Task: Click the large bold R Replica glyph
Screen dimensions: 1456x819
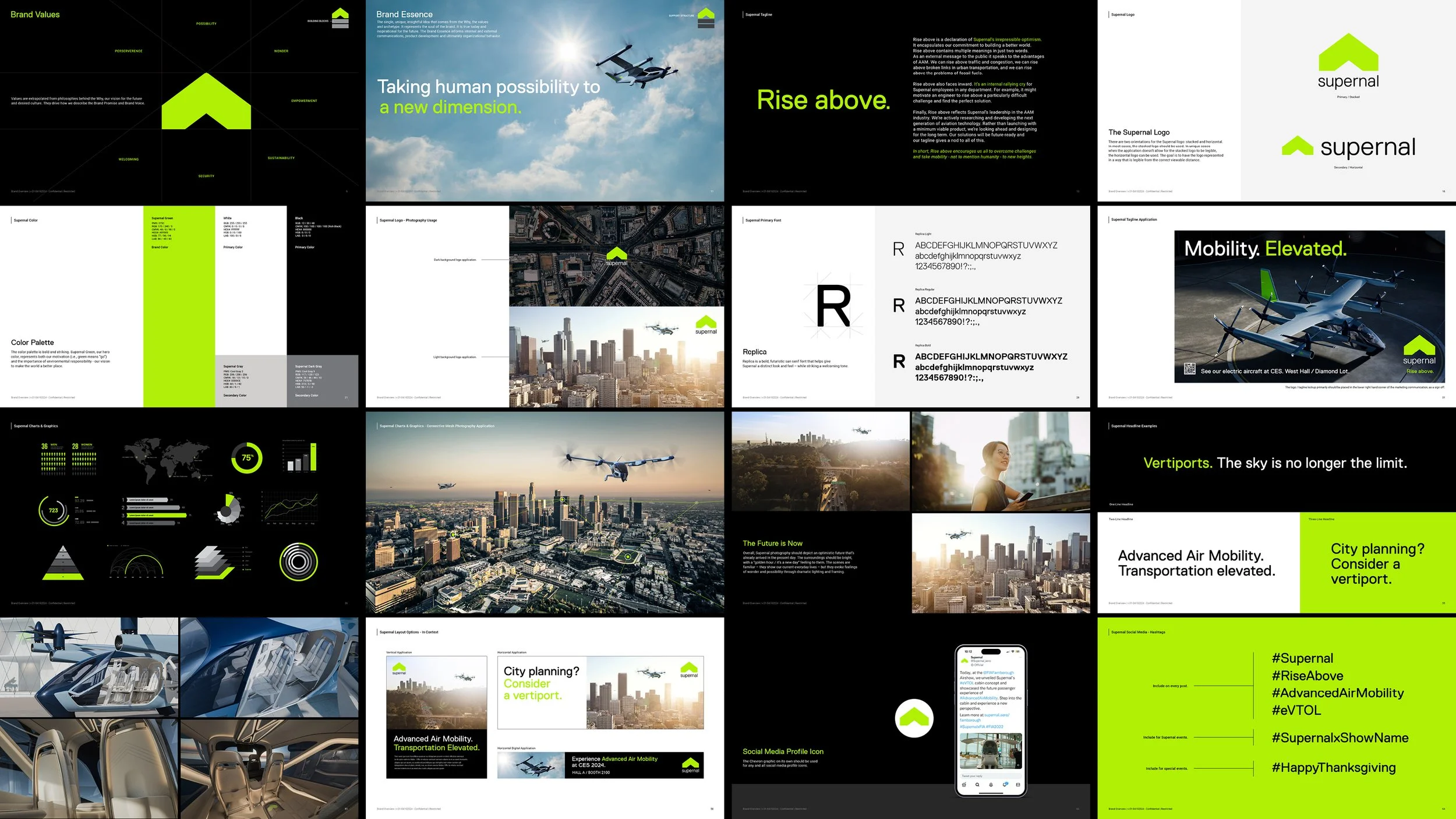Action: 833,306
